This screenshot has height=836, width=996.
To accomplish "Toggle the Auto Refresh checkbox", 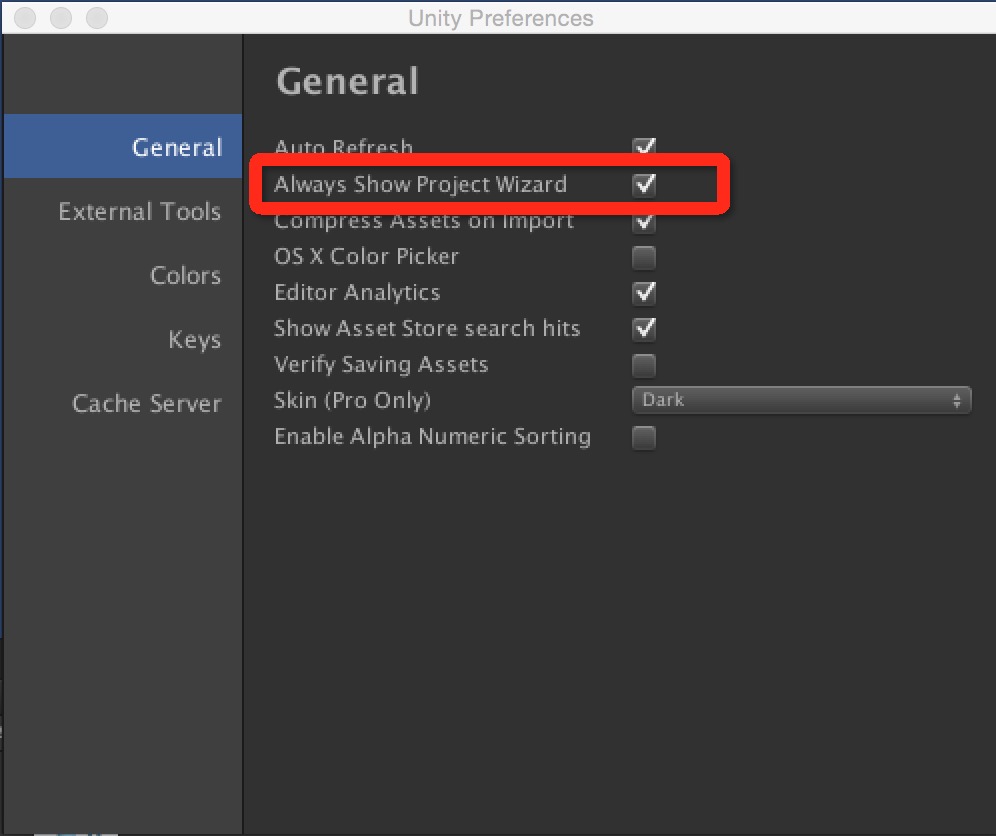I will [x=644, y=146].
